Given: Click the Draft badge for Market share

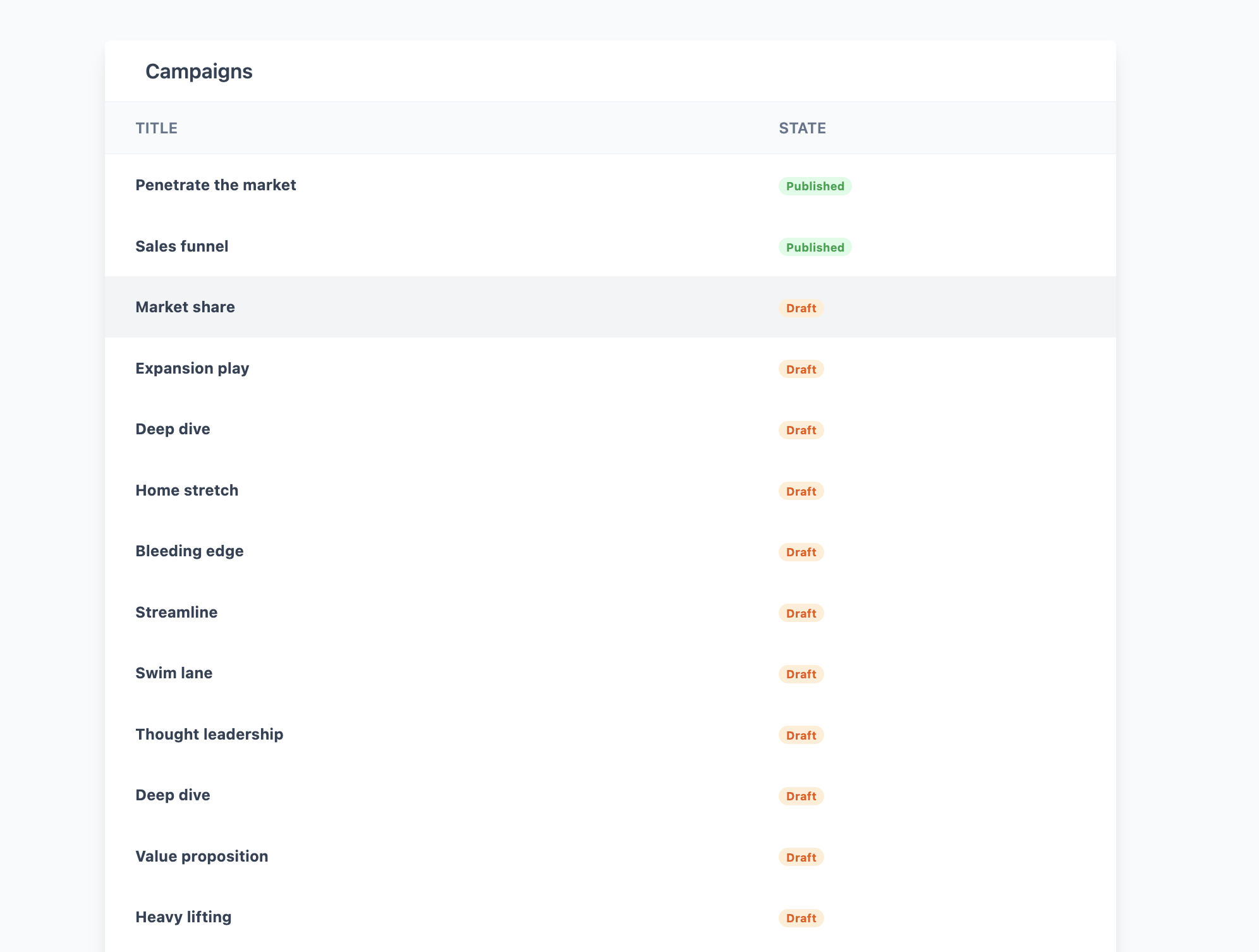Looking at the screenshot, I should click(x=801, y=308).
